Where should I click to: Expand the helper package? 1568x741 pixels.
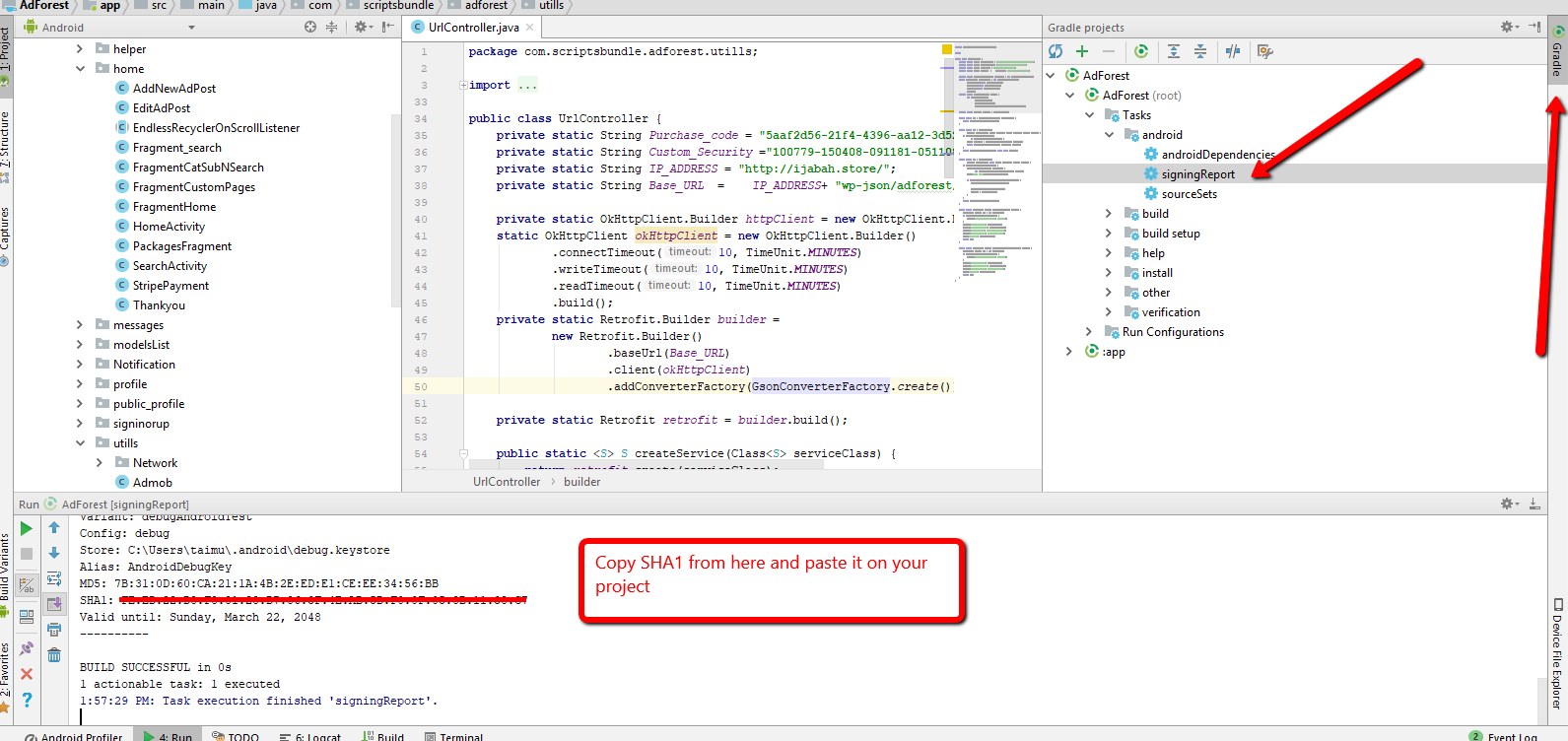pos(80,48)
